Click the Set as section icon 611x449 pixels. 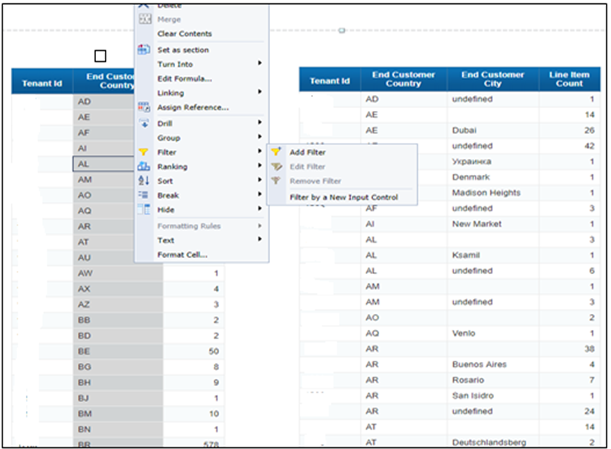click(x=143, y=49)
